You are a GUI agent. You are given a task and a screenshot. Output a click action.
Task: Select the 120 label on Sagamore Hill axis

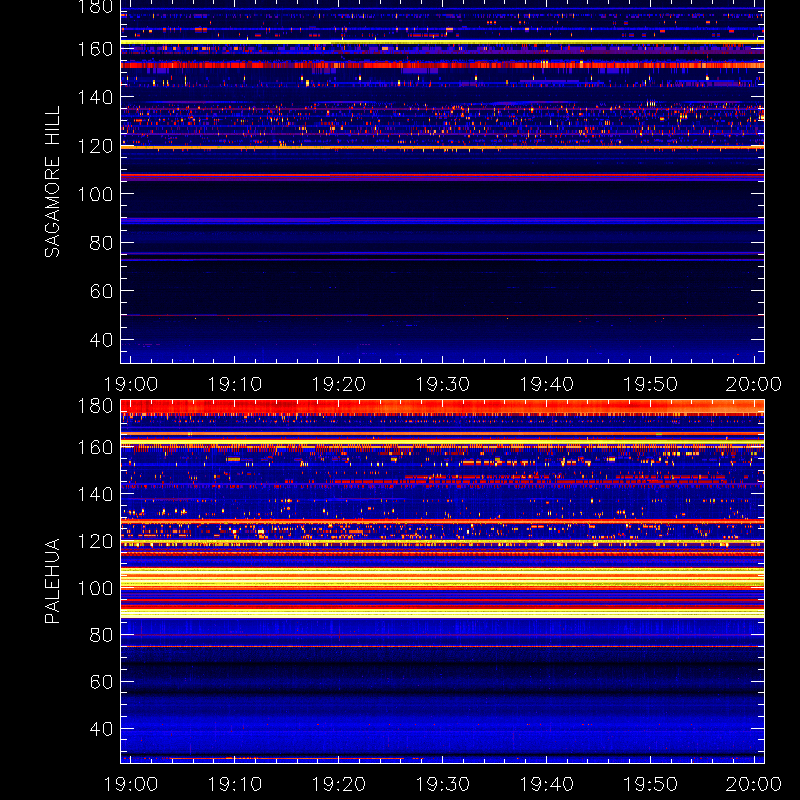95,146
